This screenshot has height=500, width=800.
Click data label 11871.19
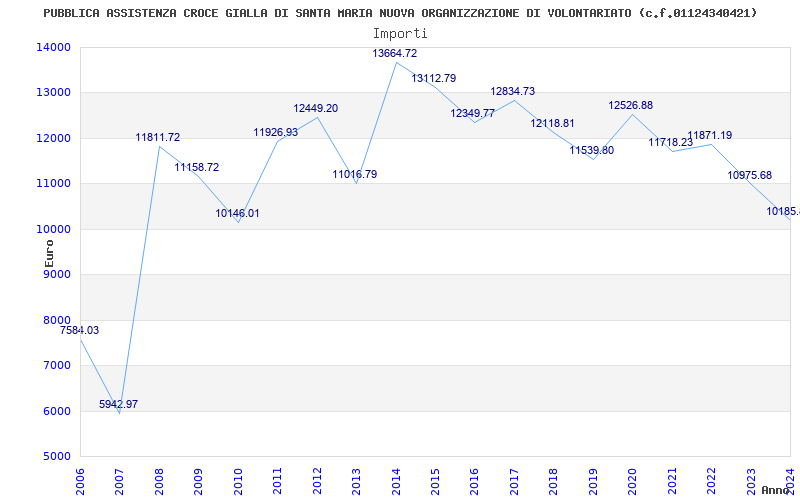pyautogui.click(x=710, y=135)
